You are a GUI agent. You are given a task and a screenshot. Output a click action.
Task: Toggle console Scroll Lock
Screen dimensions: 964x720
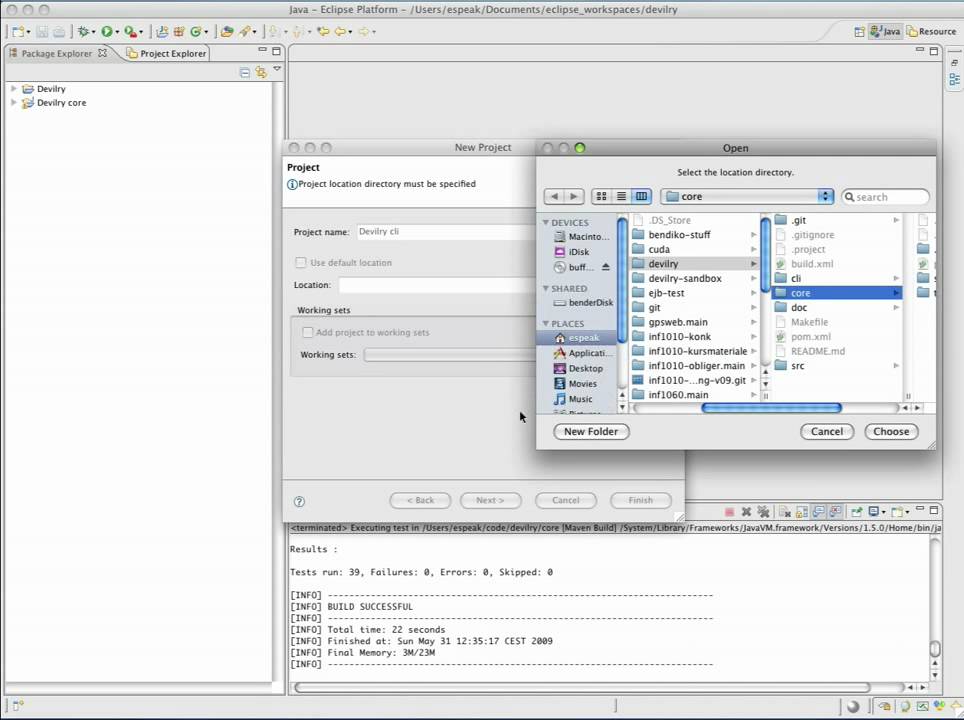click(x=802, y=512)
